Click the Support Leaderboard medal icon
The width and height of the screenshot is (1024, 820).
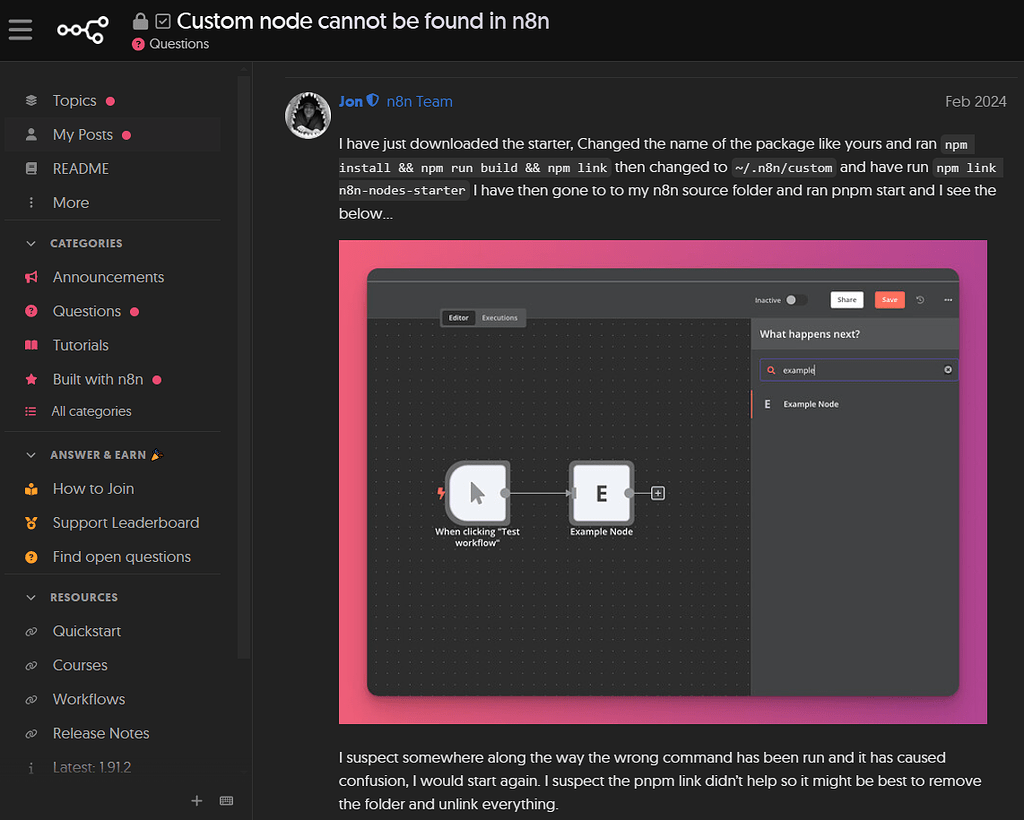32,523
